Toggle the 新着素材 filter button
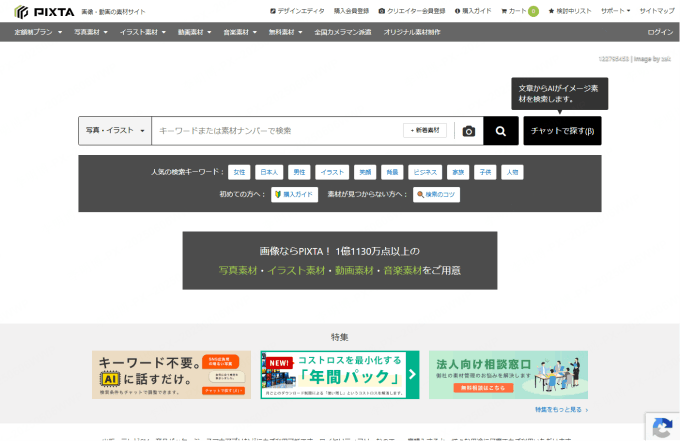This screenshot has height=441, width=680. [425, 131]
